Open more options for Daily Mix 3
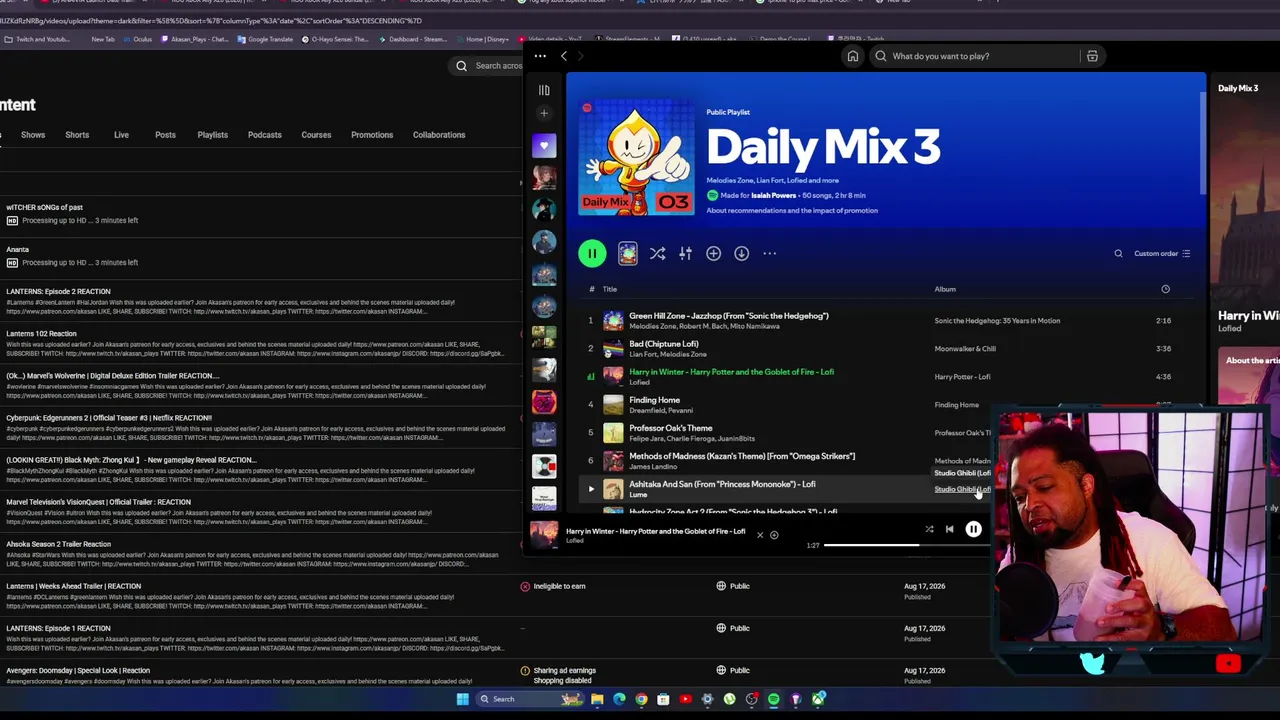Screen dimensions: 1280x720 [769, 254]
